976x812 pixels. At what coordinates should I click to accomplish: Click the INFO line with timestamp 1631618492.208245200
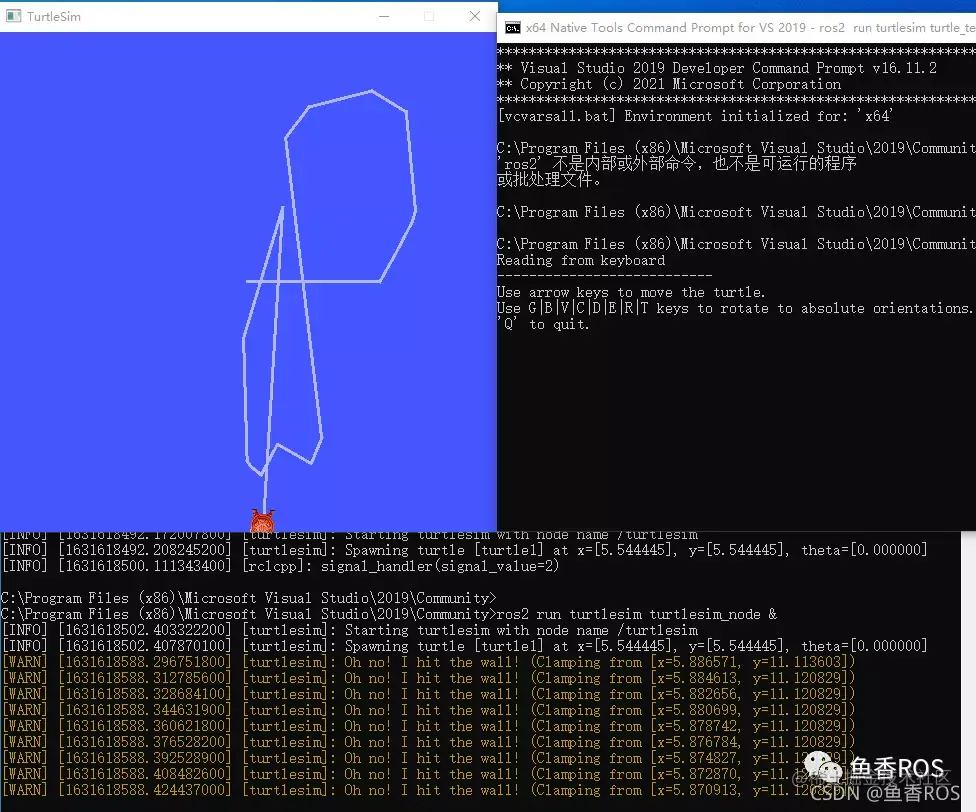tap(464, 550)
